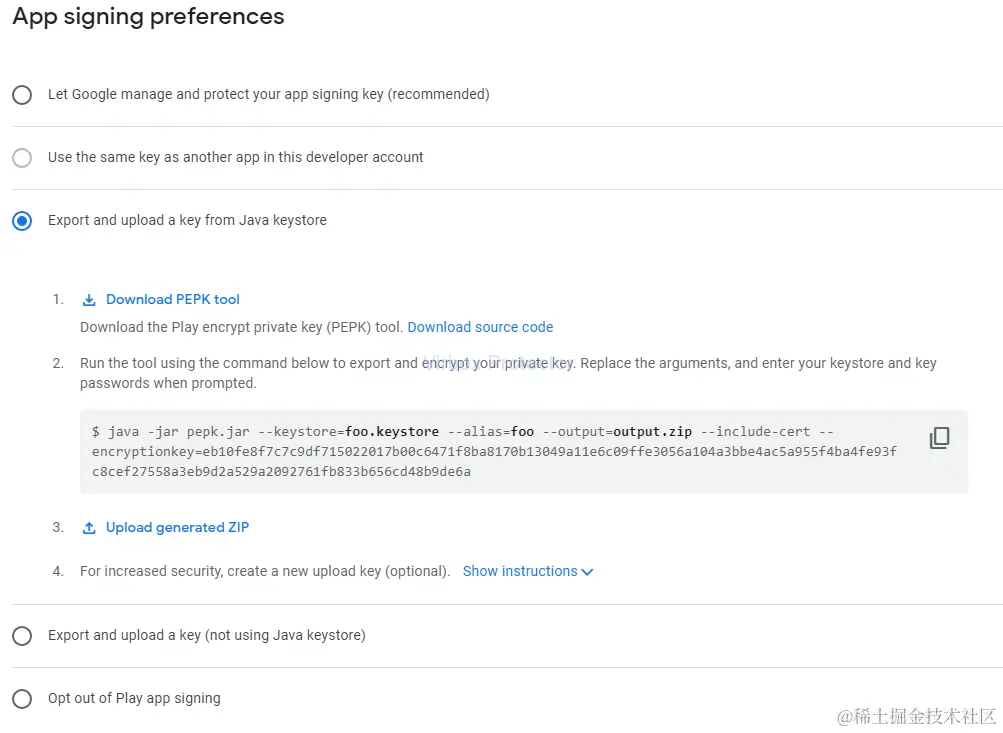Click the 'For increased security' step text
The image size is (1003, 733).
pyautogui.click(x=264, y=571)
